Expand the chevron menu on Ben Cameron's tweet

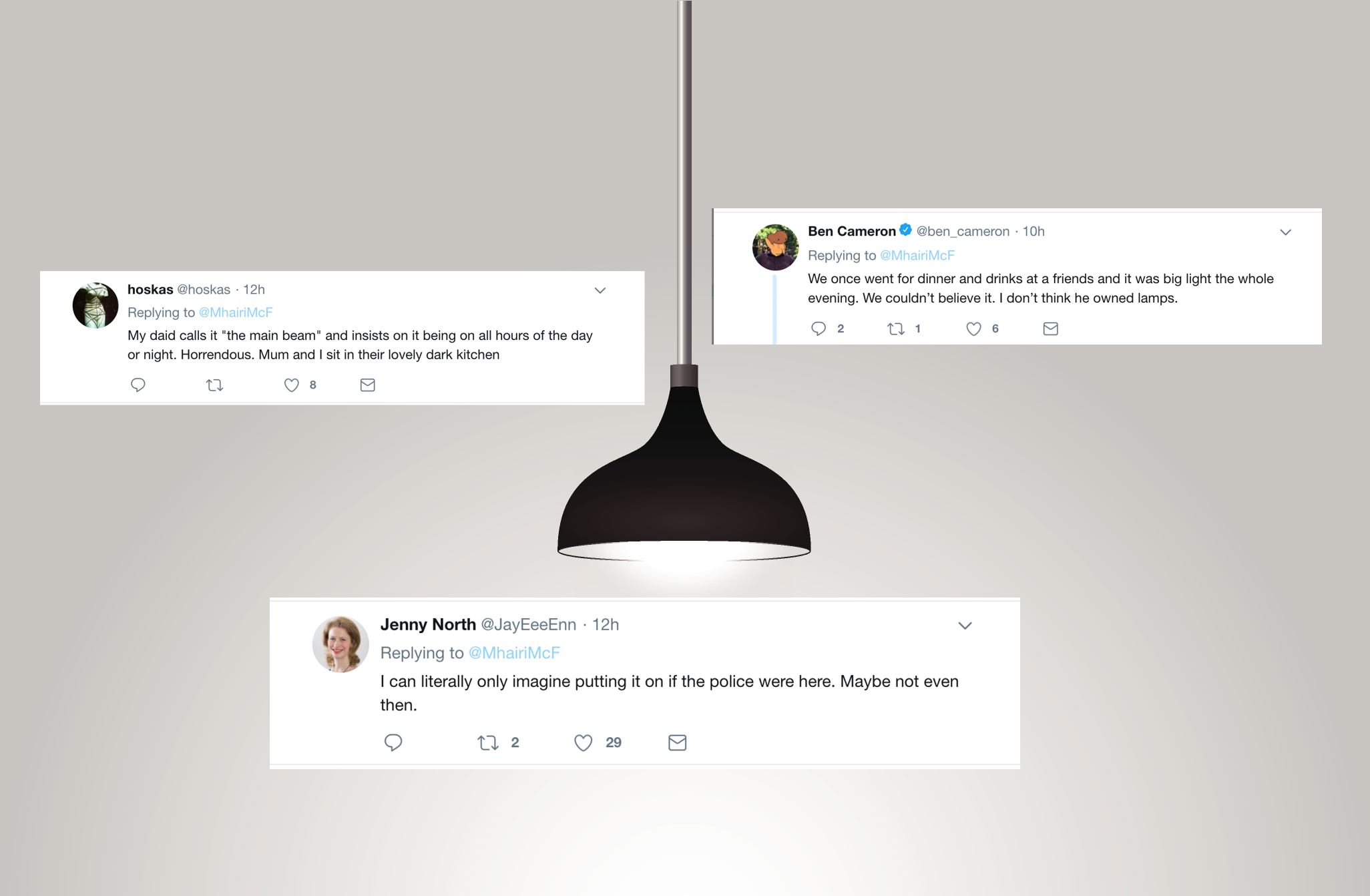click(x=1286, y=232)
